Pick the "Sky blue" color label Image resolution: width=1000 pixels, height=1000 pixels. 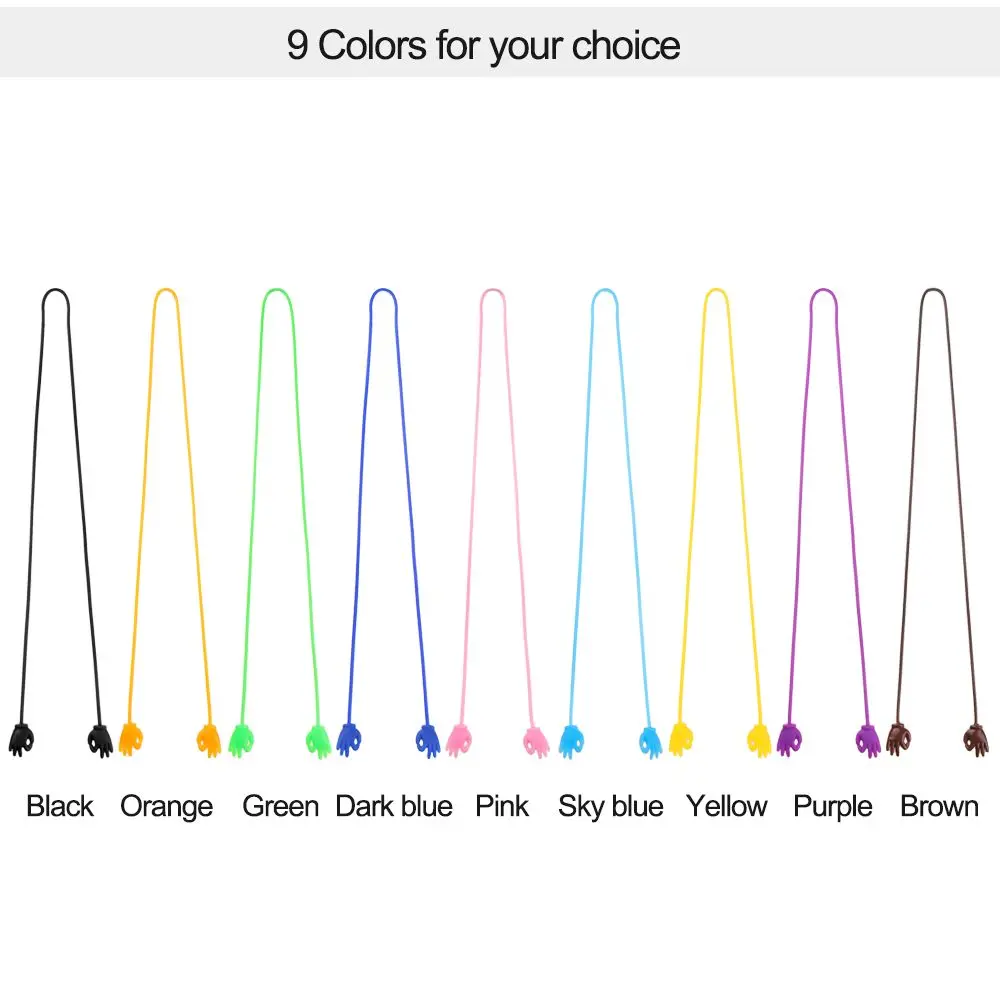pyautogui.click(x=611, y=806)
